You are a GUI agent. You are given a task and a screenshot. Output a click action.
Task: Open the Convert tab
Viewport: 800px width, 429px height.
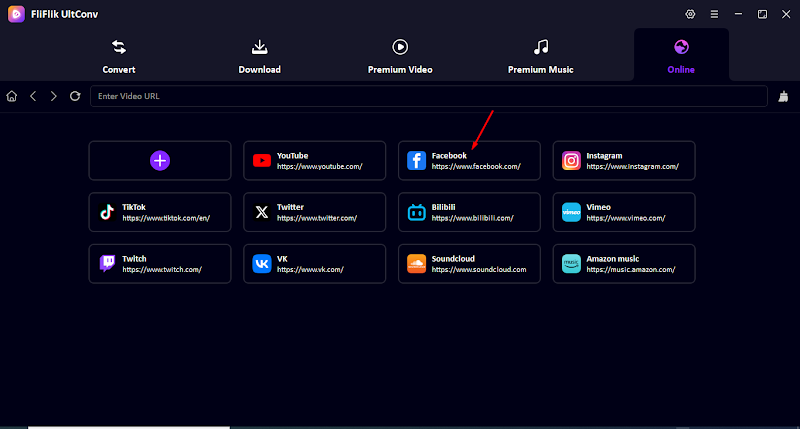[118, 56]
